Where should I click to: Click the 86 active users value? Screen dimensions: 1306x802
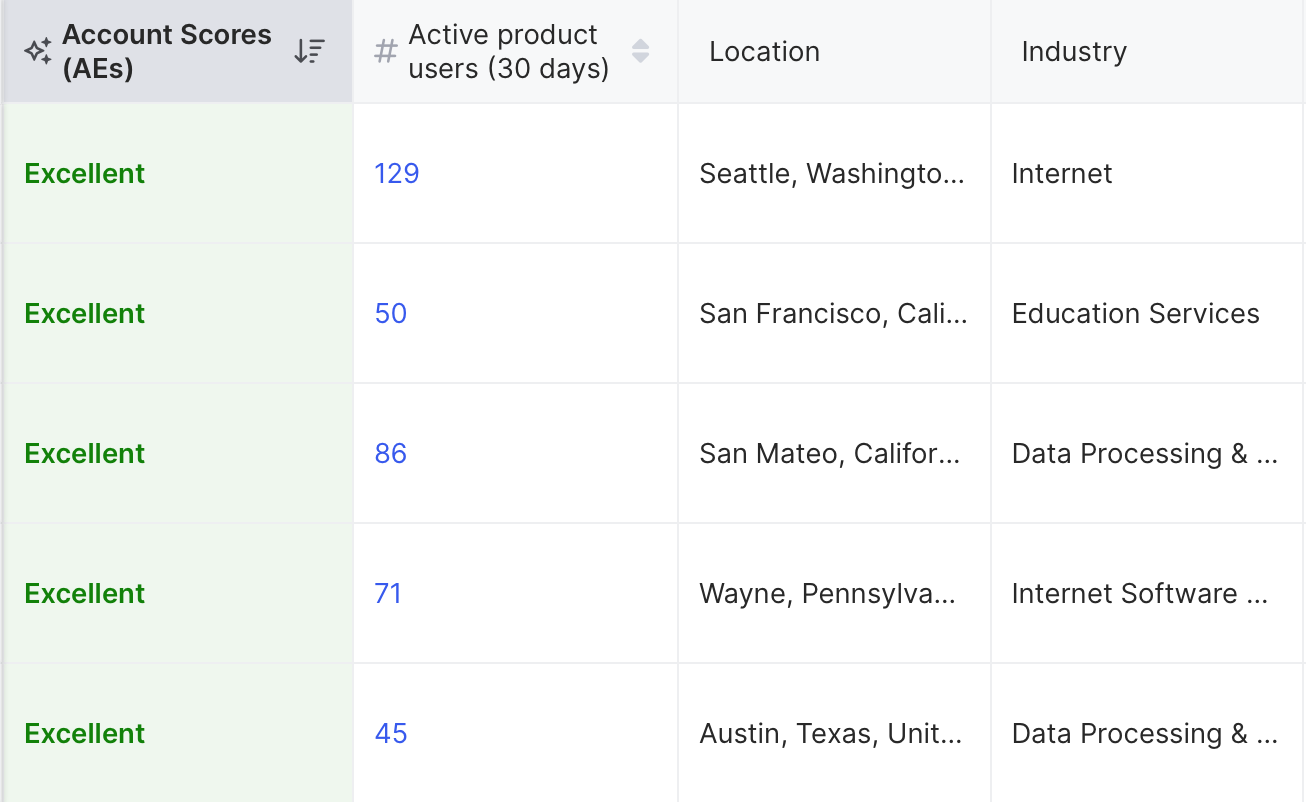pos(391,454)
